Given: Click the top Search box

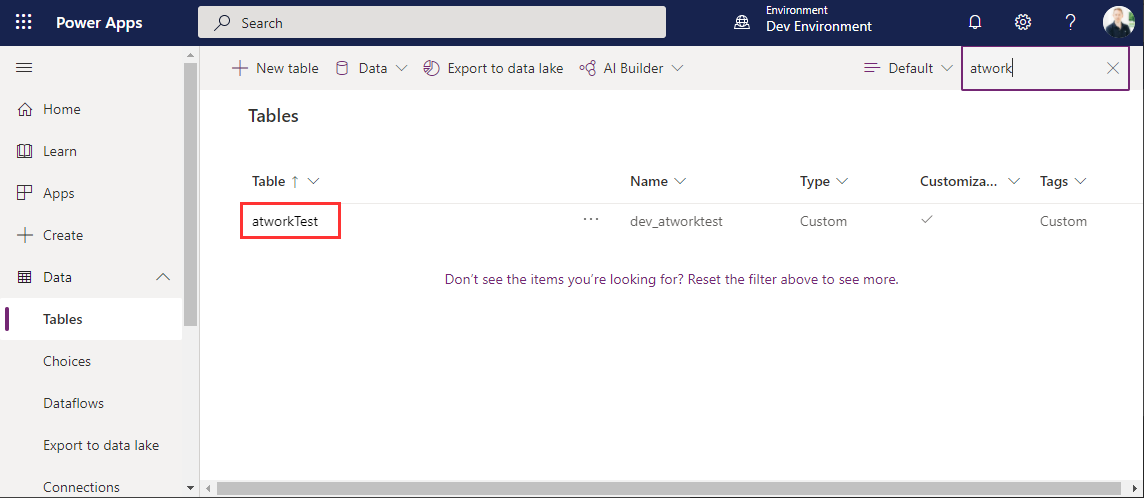Looking at the screenshot, I should click(x=432, y=22).
